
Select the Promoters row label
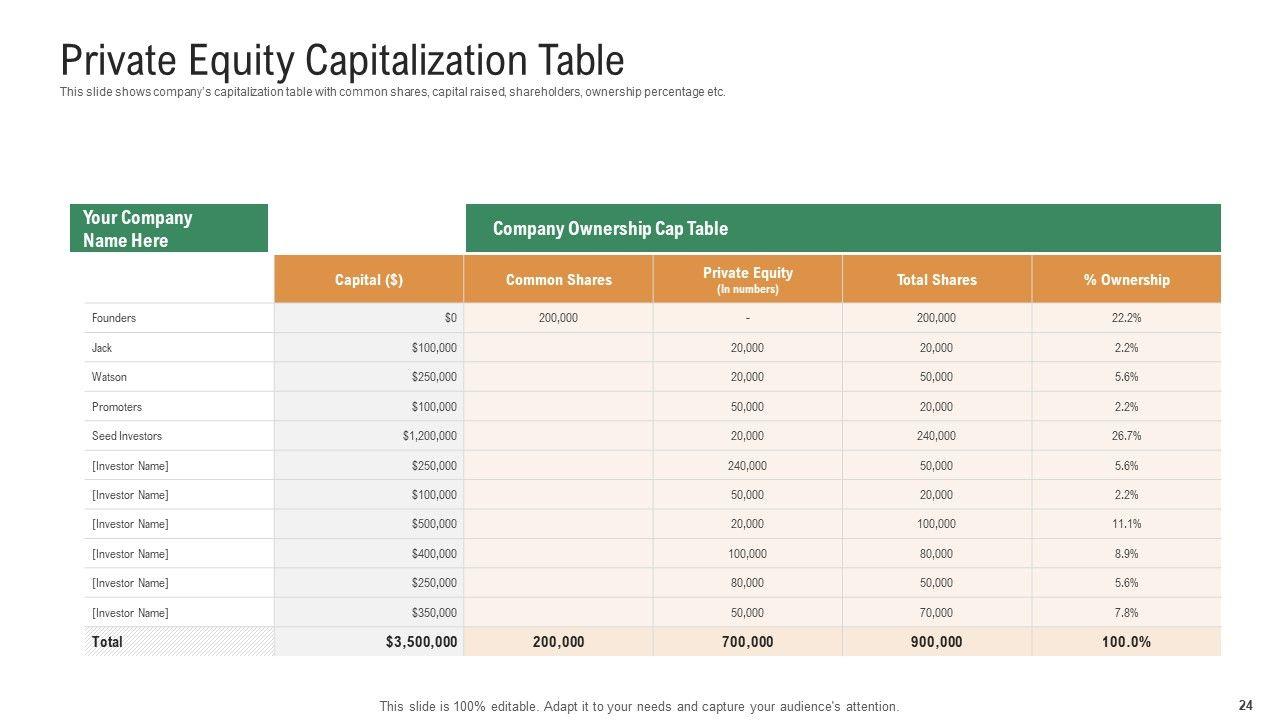coord(117,407)
